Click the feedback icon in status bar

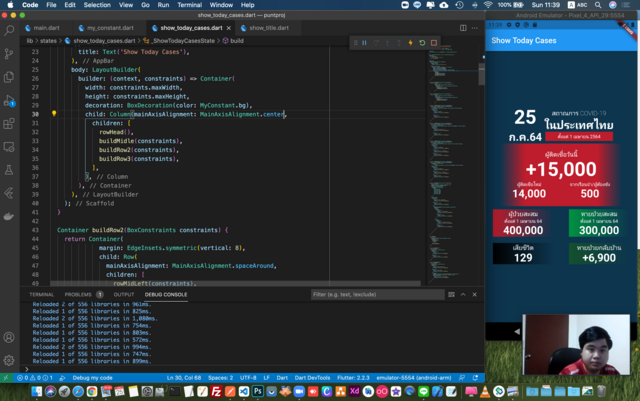click(462, 378)
